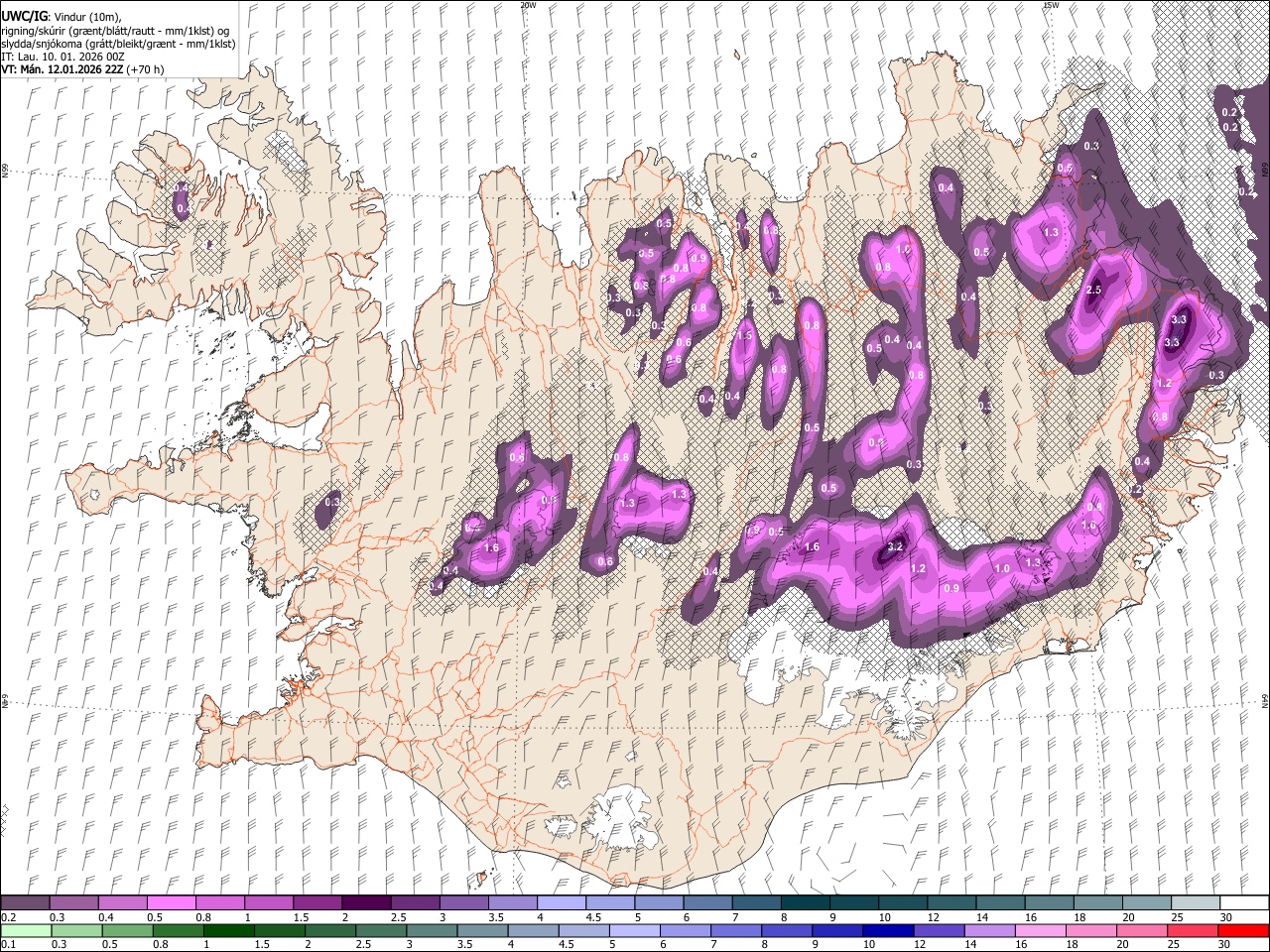Select the purple swatch at 12 in lower legend
The height and width of the screenshot is (952, 1270).
939,930
